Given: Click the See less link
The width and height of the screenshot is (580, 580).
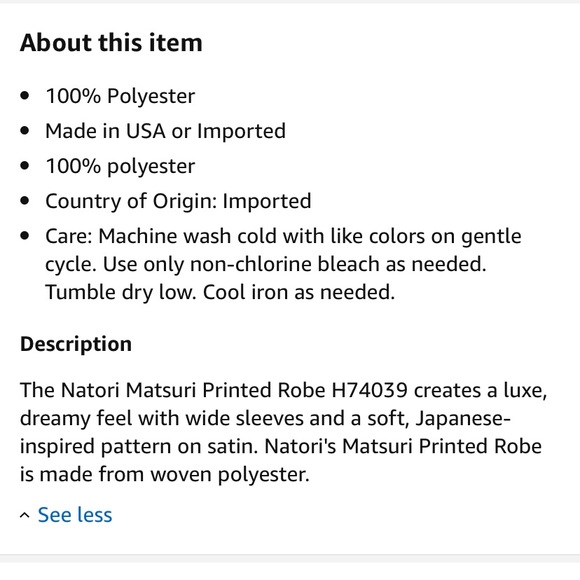Looking at the screenshot, I should pos(75,515).
